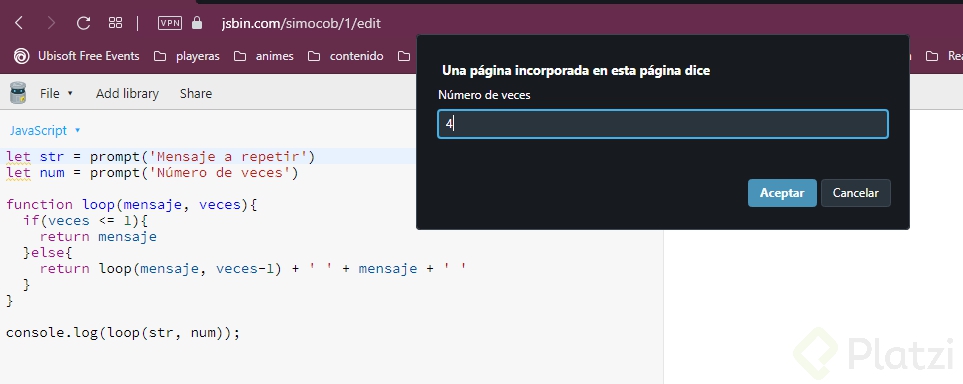Click the Número de veces input field

click(x=663, y=124)
